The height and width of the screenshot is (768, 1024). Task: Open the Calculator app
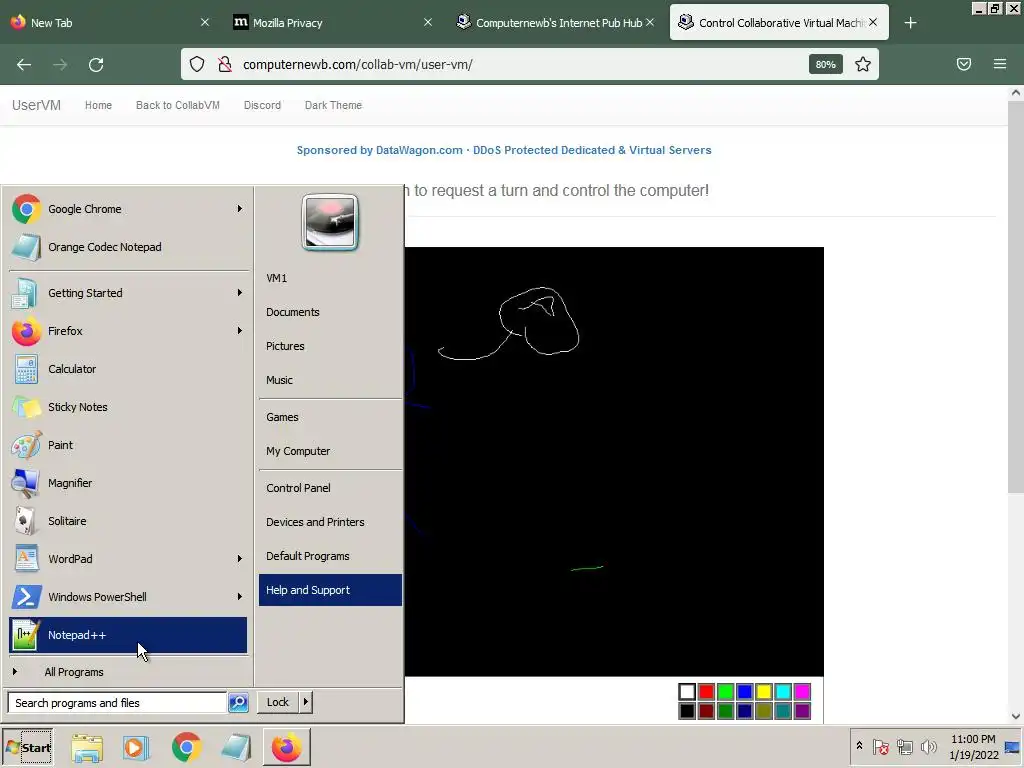pyautogui.click(x=128, y=369)
